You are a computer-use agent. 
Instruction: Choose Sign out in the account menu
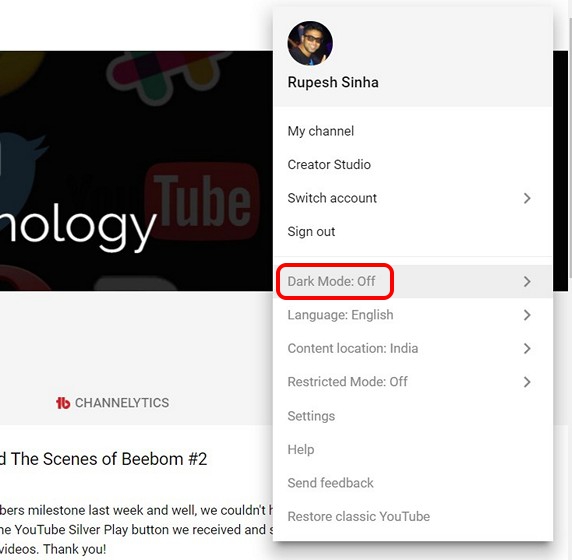pos(413,232)
